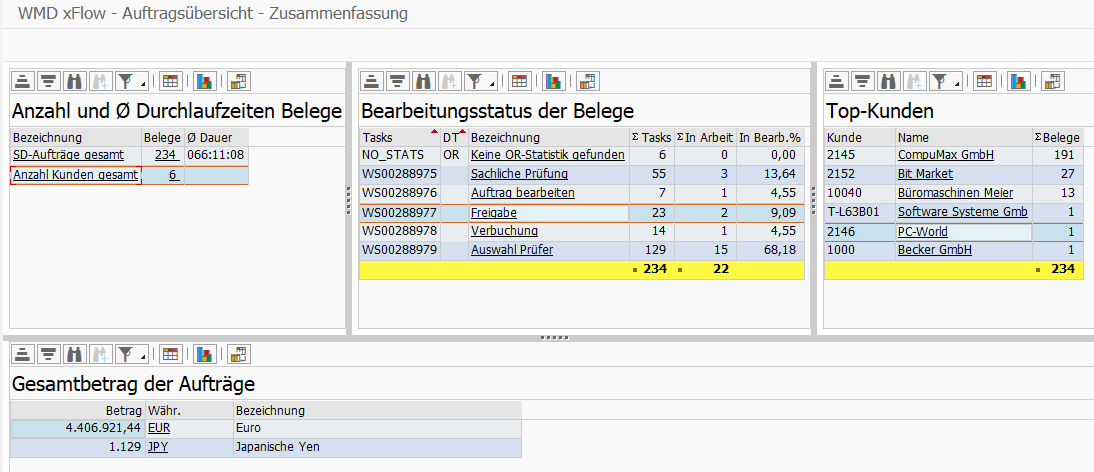1094x472 pixels.
Task: Open the Auswahl Prüfer task link
Action: [x=512, y=250]
